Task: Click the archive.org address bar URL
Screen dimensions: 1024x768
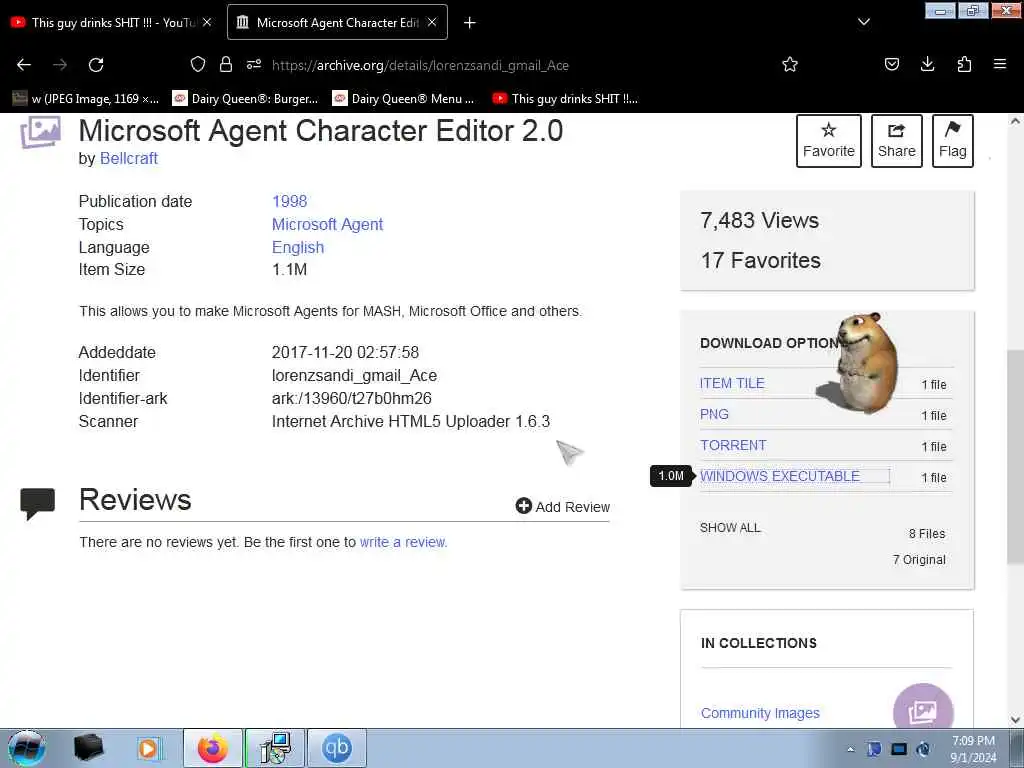Action: (x=420, y=65)
